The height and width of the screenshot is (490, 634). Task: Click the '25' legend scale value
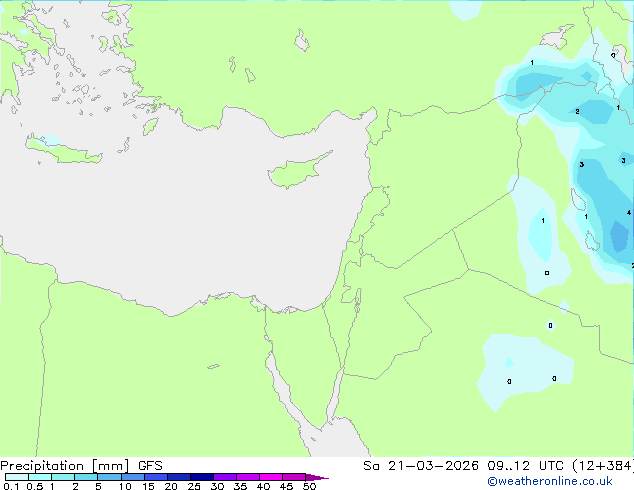(194, 486)
